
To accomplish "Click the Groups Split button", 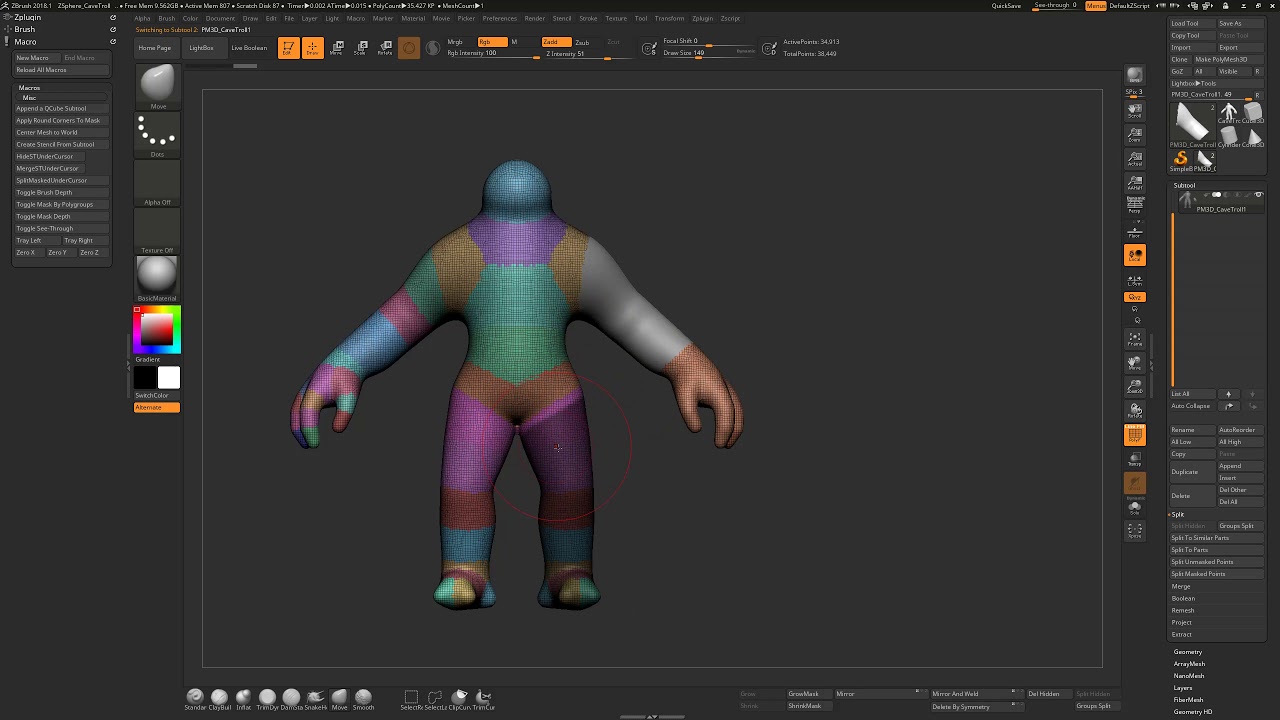I will [x=1241, y=526].
